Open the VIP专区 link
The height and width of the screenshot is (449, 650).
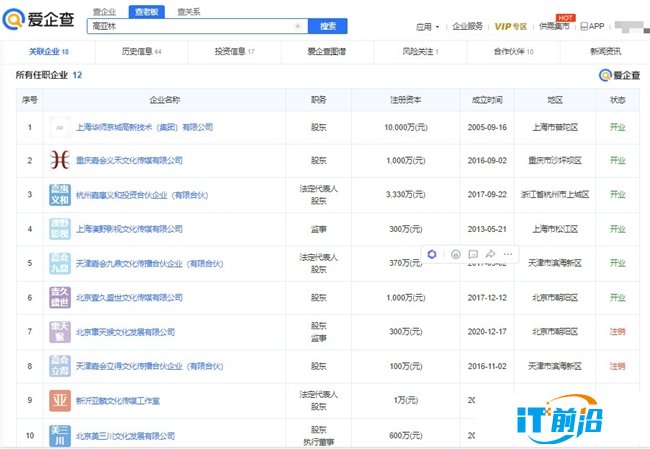click(x=511, y=27)
